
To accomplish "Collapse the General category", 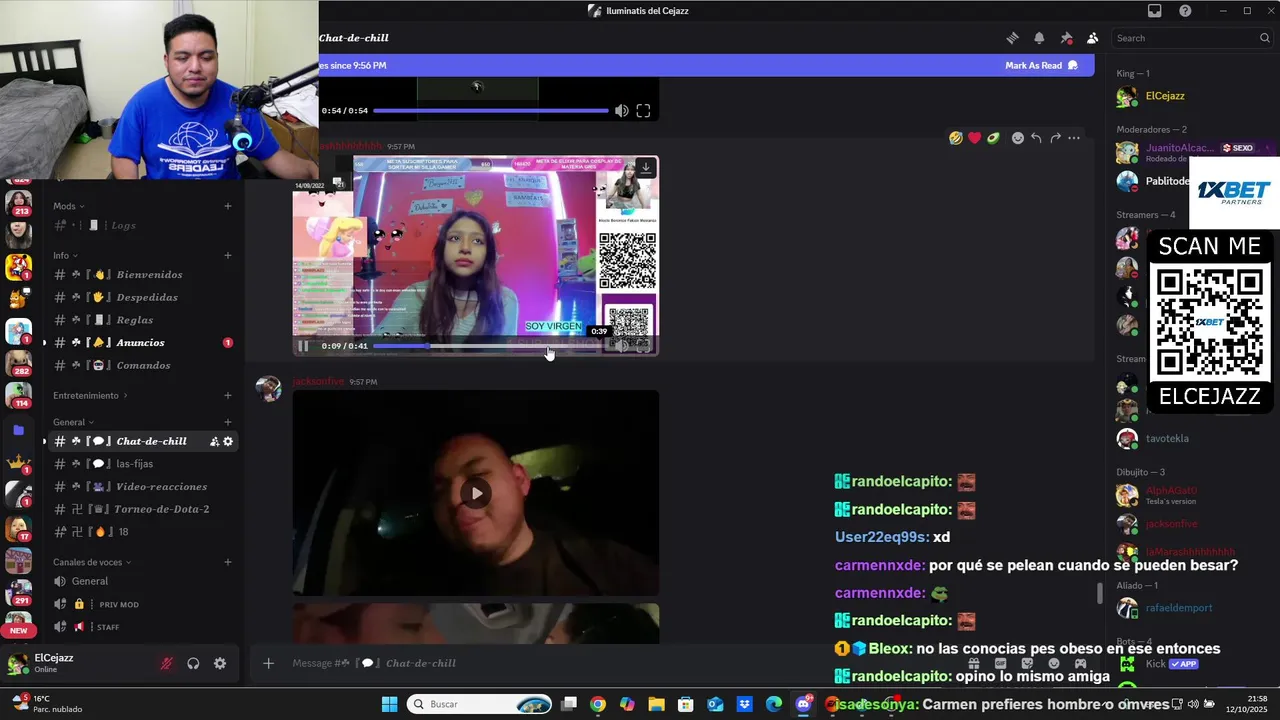I will point(73,422).
